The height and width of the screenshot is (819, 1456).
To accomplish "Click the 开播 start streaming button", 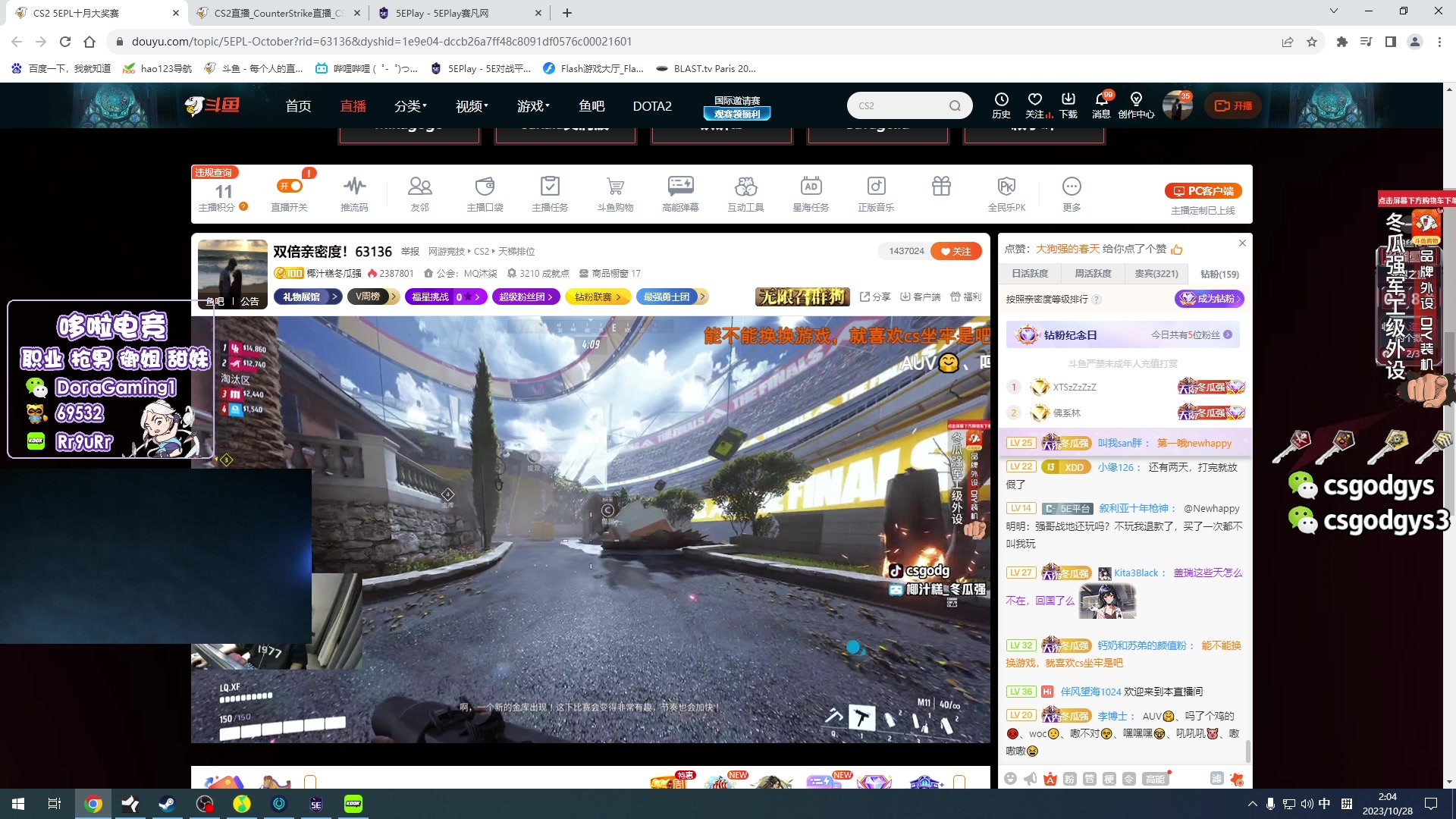I will (x=1234, y=105).
